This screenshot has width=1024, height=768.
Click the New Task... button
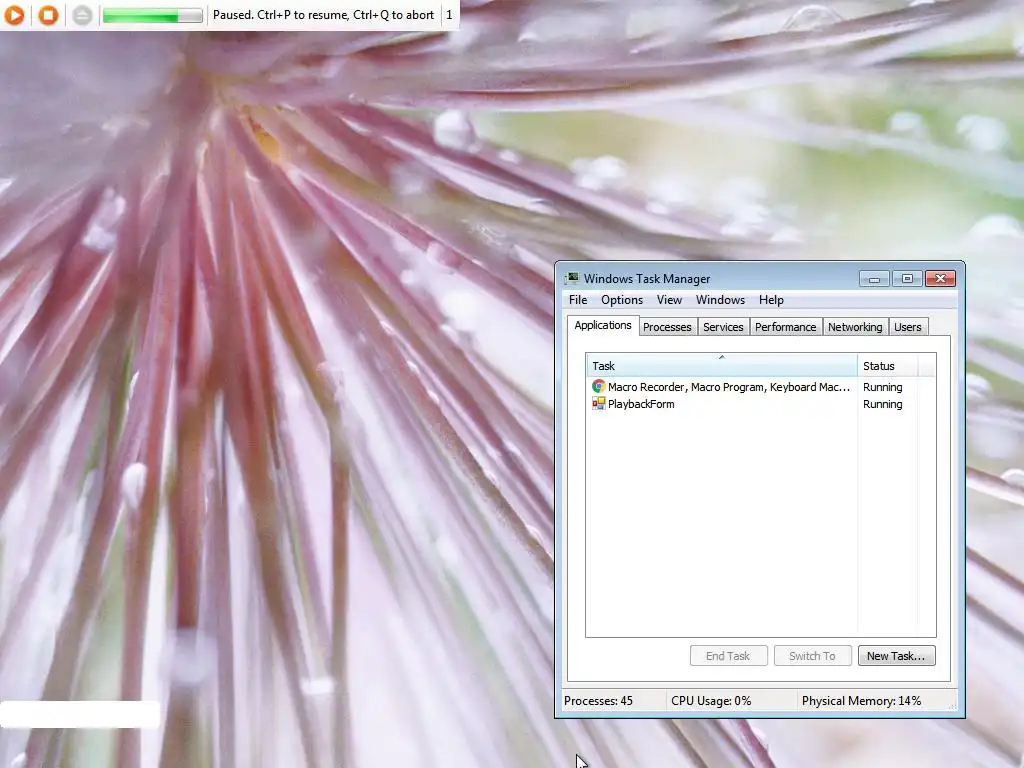point(896,656)
